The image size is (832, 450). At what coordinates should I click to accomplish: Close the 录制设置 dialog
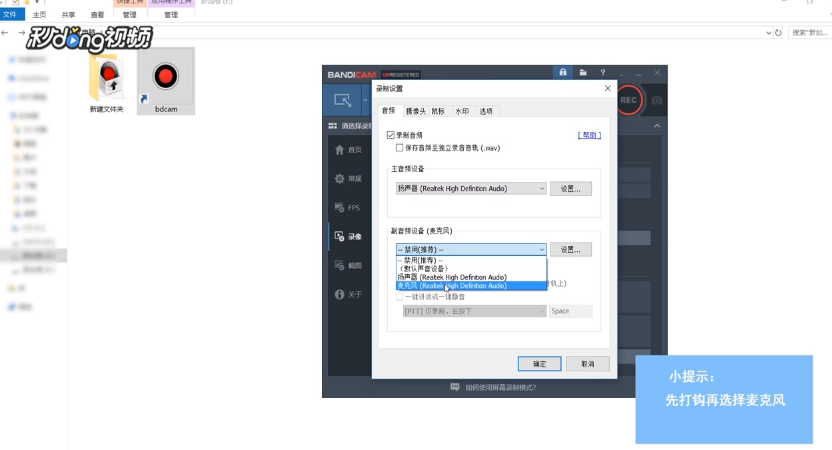[608, 88]
